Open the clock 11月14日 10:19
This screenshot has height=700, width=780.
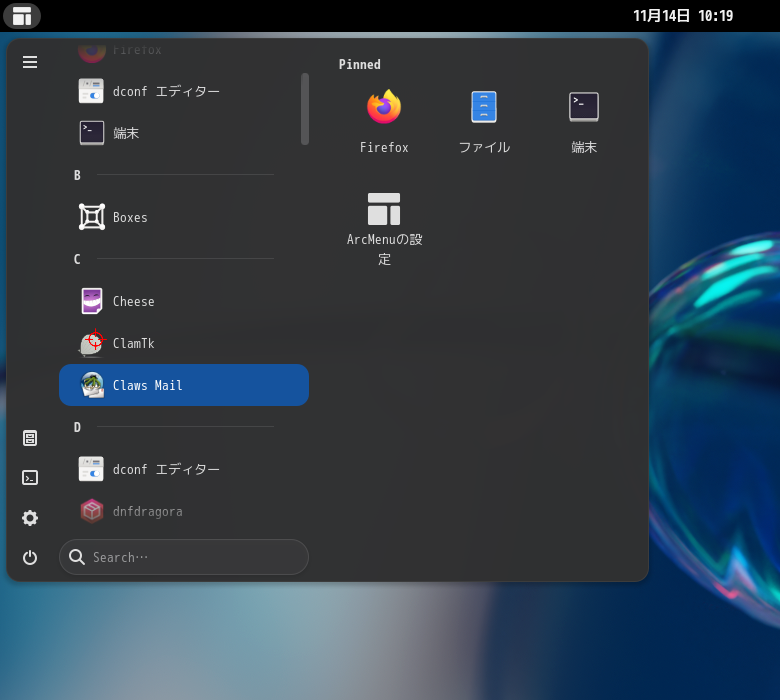(682, 16)
